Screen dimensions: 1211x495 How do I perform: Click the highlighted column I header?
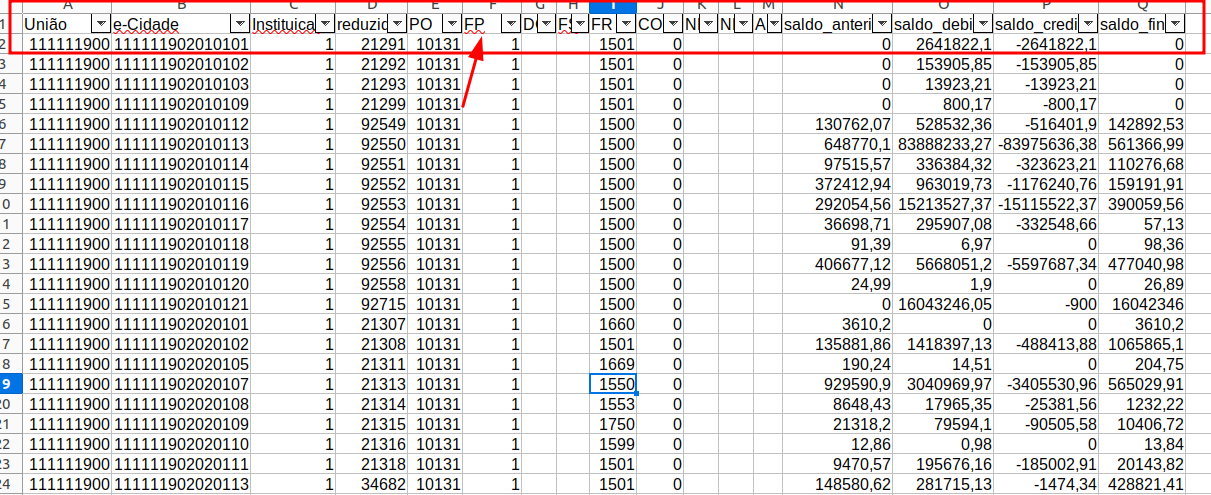(x=611, y=6)
